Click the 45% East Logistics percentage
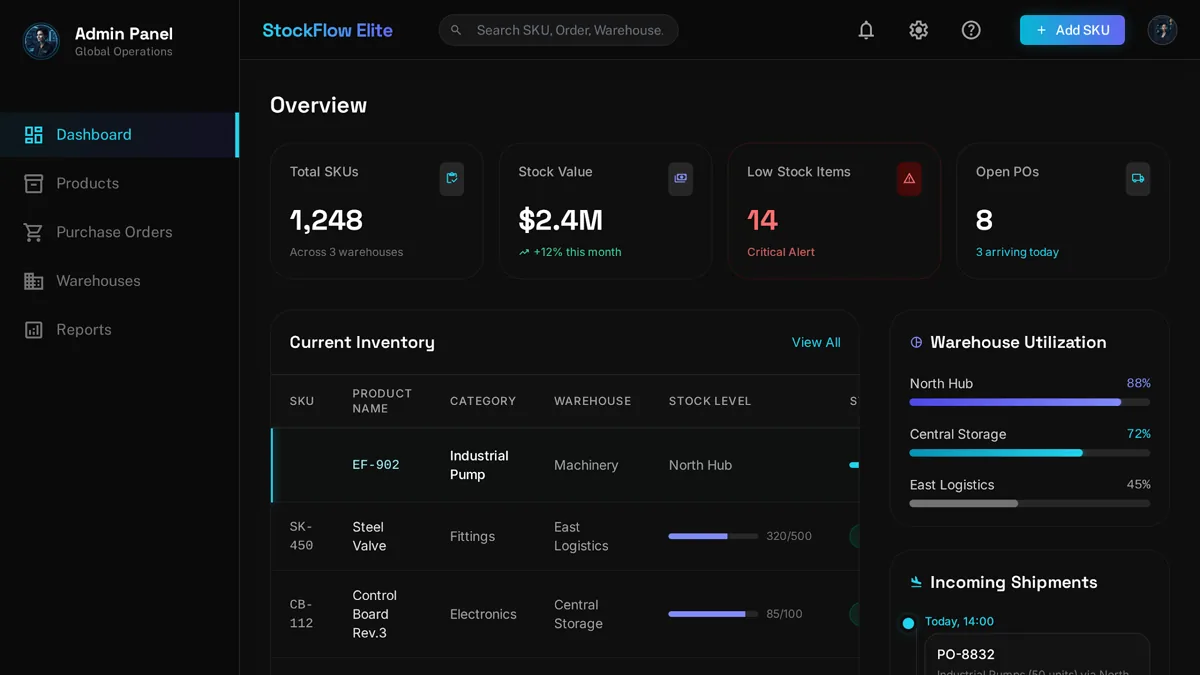The height and width of the screenshot is (675, 1200). pos(1138,484)
